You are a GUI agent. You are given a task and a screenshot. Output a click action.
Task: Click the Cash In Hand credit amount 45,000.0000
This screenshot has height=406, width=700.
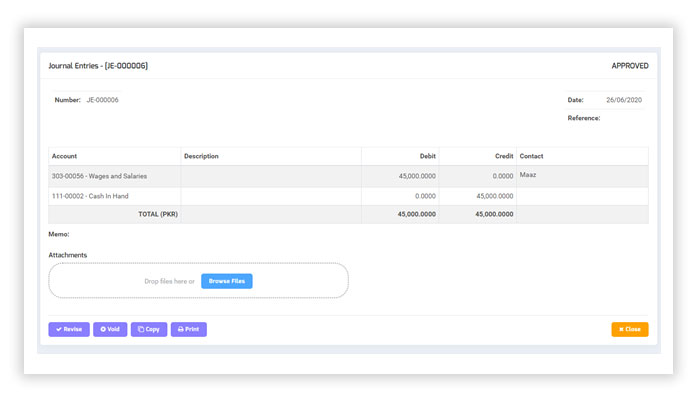[495, 196]
